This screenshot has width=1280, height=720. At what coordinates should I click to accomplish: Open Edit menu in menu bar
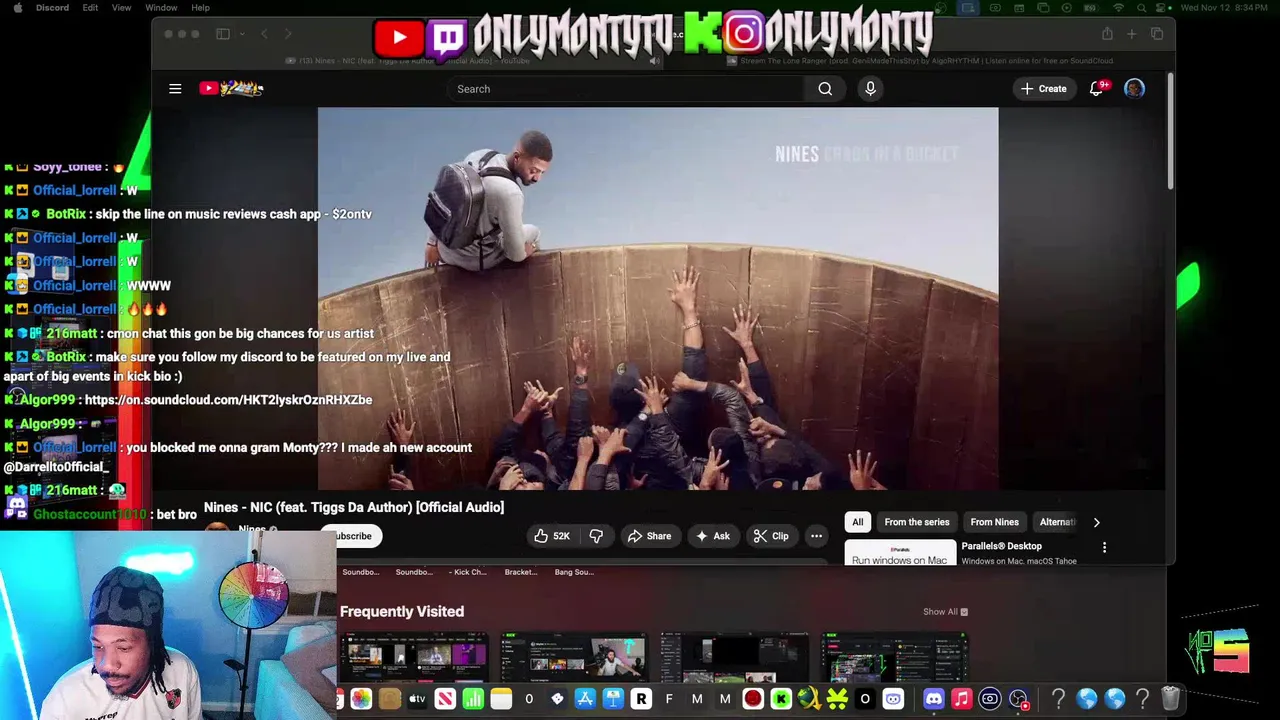tap(90, 8)
